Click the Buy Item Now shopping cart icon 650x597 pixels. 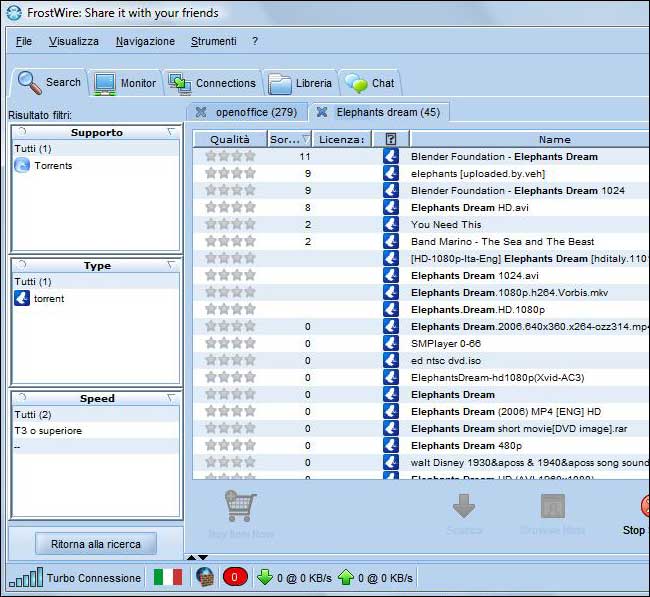pyautogui.click(x=241, y=507)
